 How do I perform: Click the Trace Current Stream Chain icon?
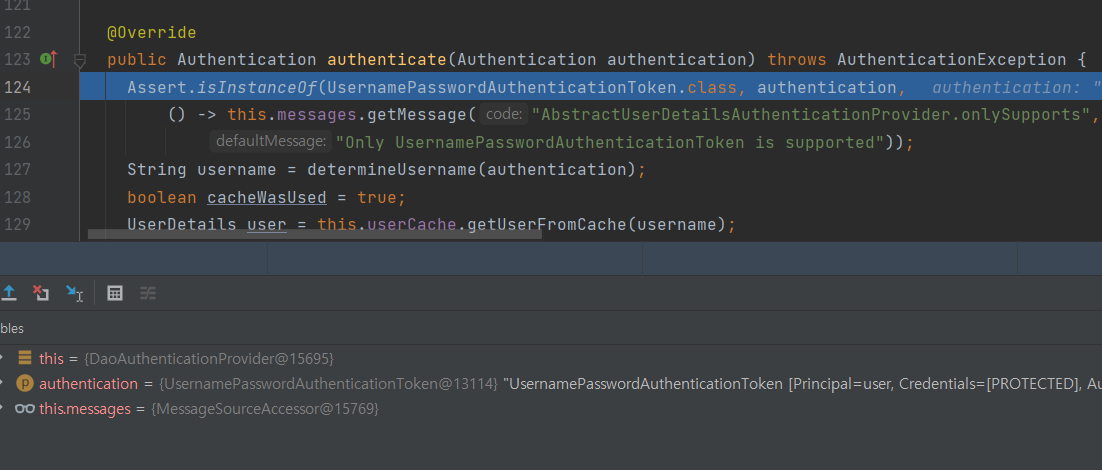[148, 293]
